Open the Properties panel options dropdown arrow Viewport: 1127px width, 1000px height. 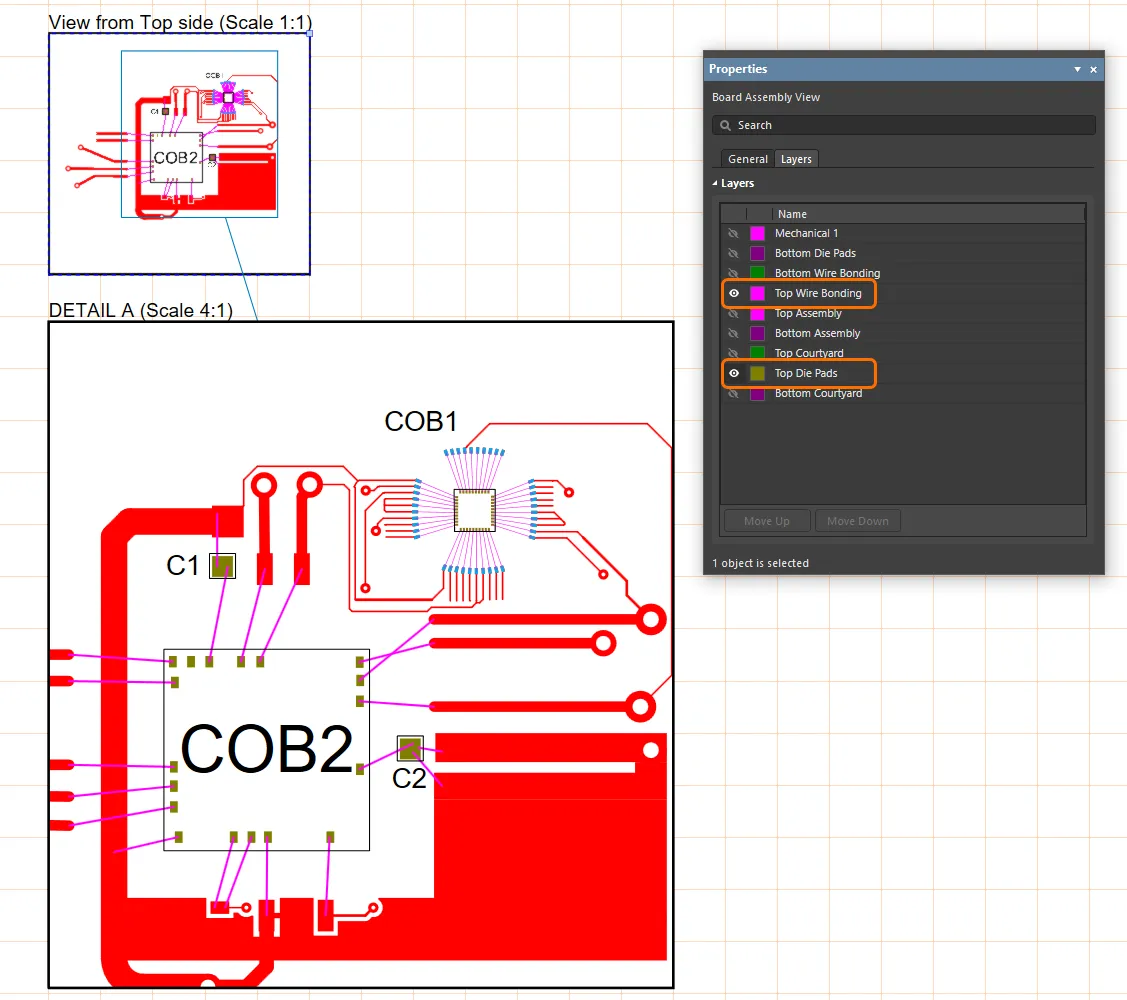point(1077,70)
